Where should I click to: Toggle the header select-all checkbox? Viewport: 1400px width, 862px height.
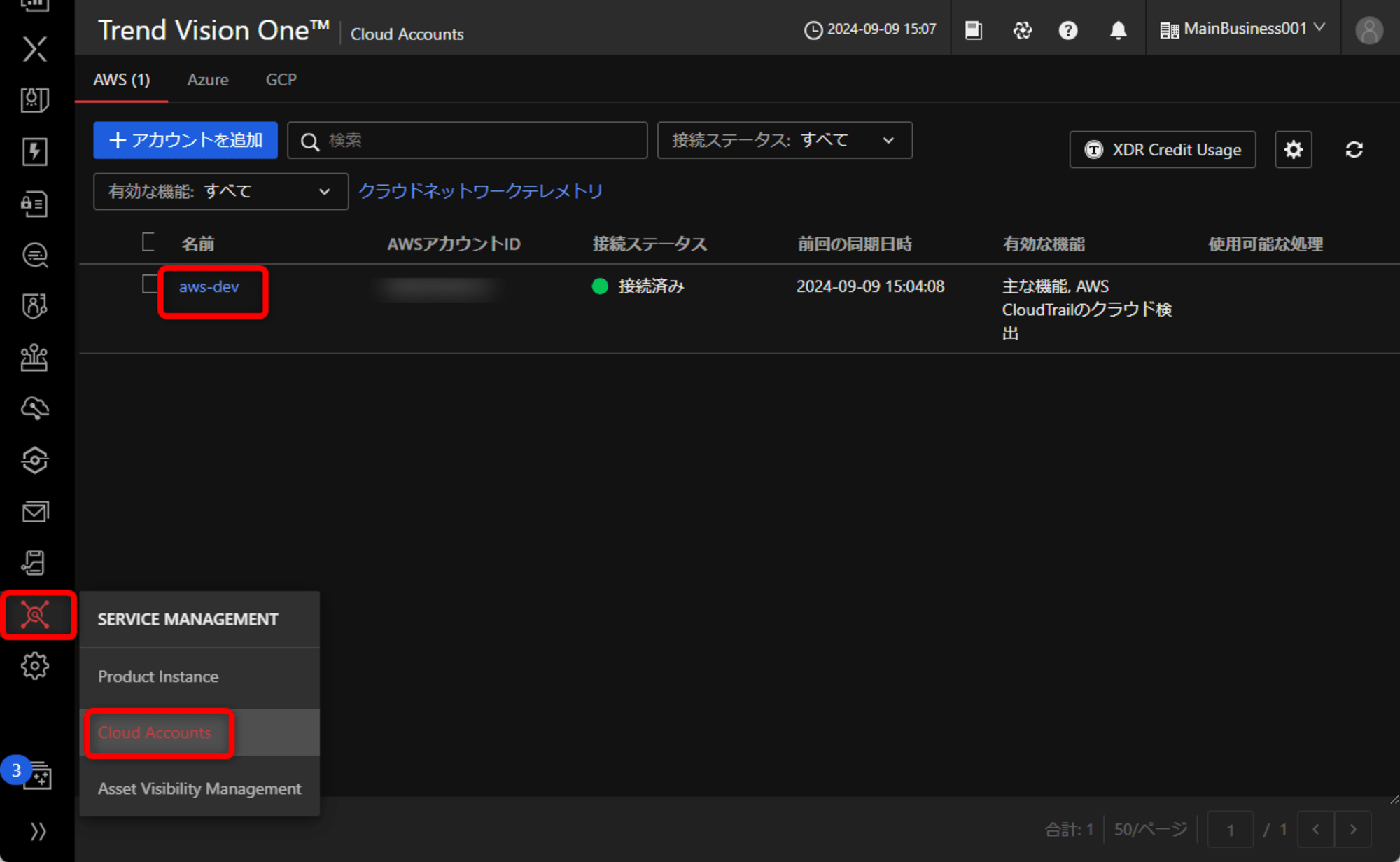pos(147,243)
